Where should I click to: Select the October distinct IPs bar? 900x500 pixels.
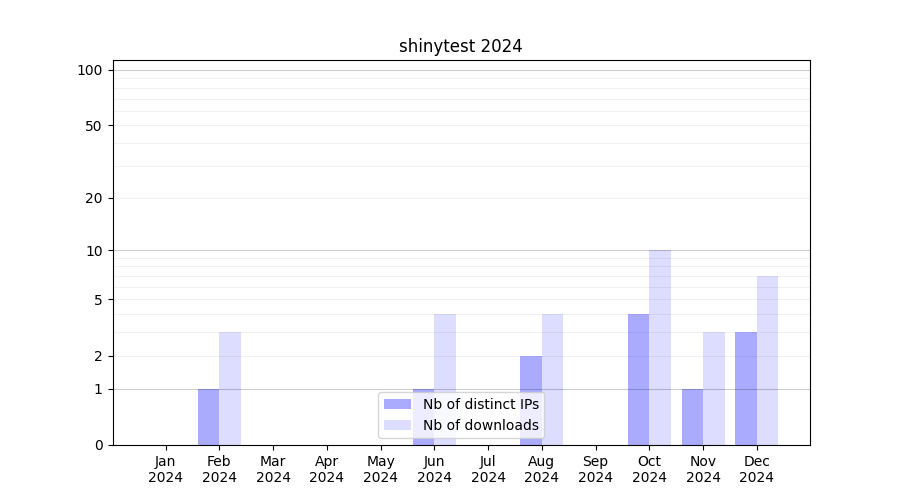tap(638, 379)
